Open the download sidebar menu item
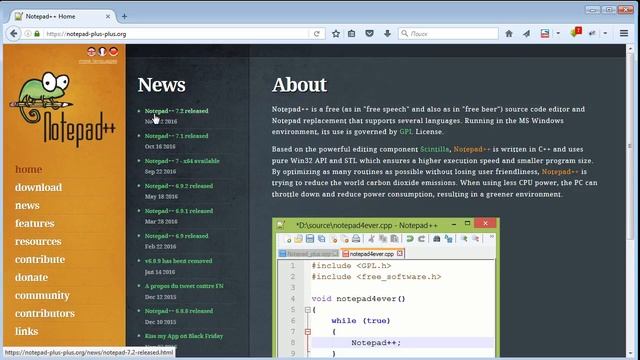 tap(38, 187)
